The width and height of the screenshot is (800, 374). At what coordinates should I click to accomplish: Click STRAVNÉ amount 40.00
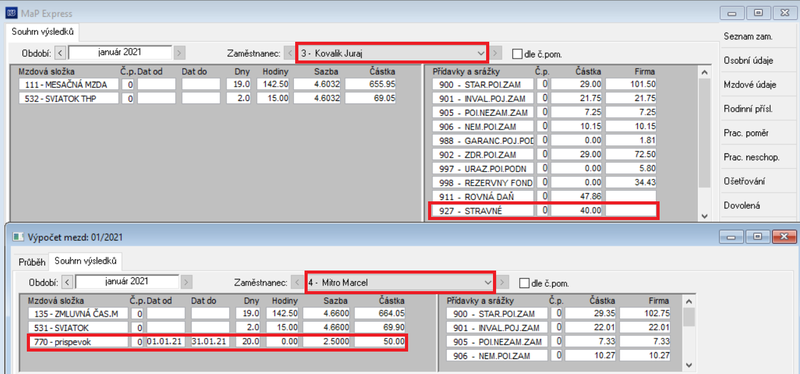point(577,210)
